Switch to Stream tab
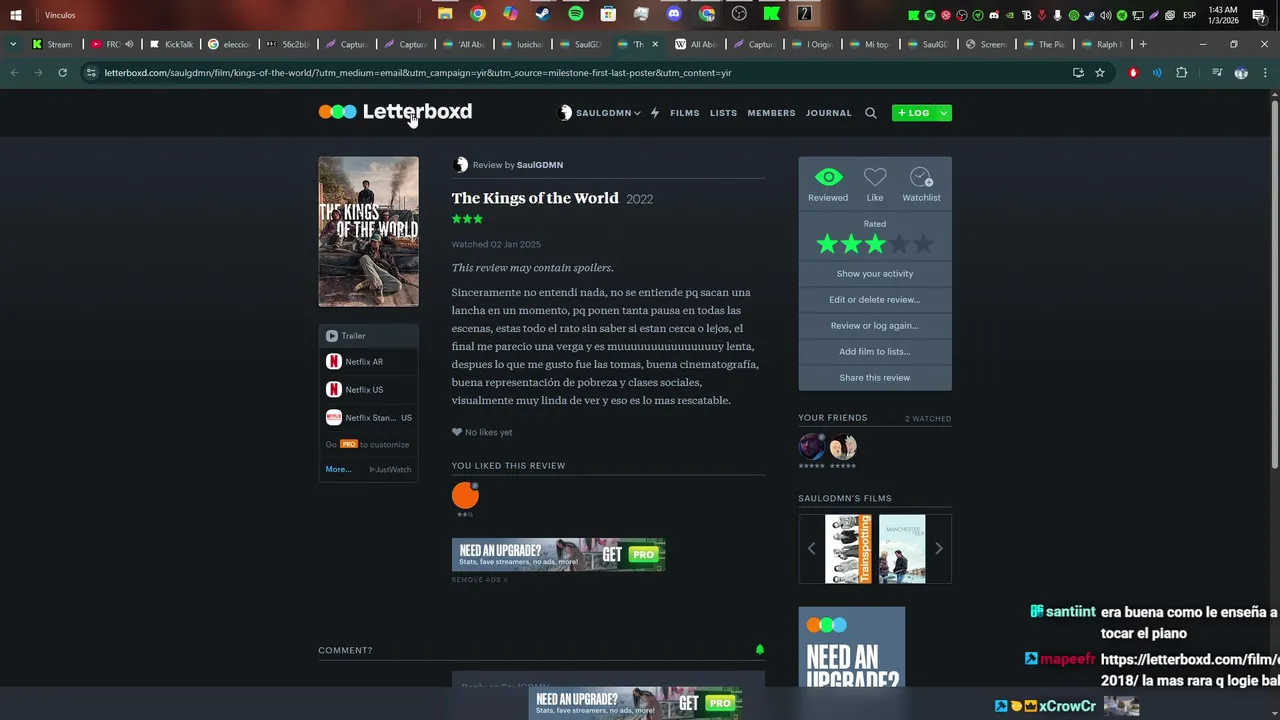This screenshot has width=1280, height=720. coord(53,44)
